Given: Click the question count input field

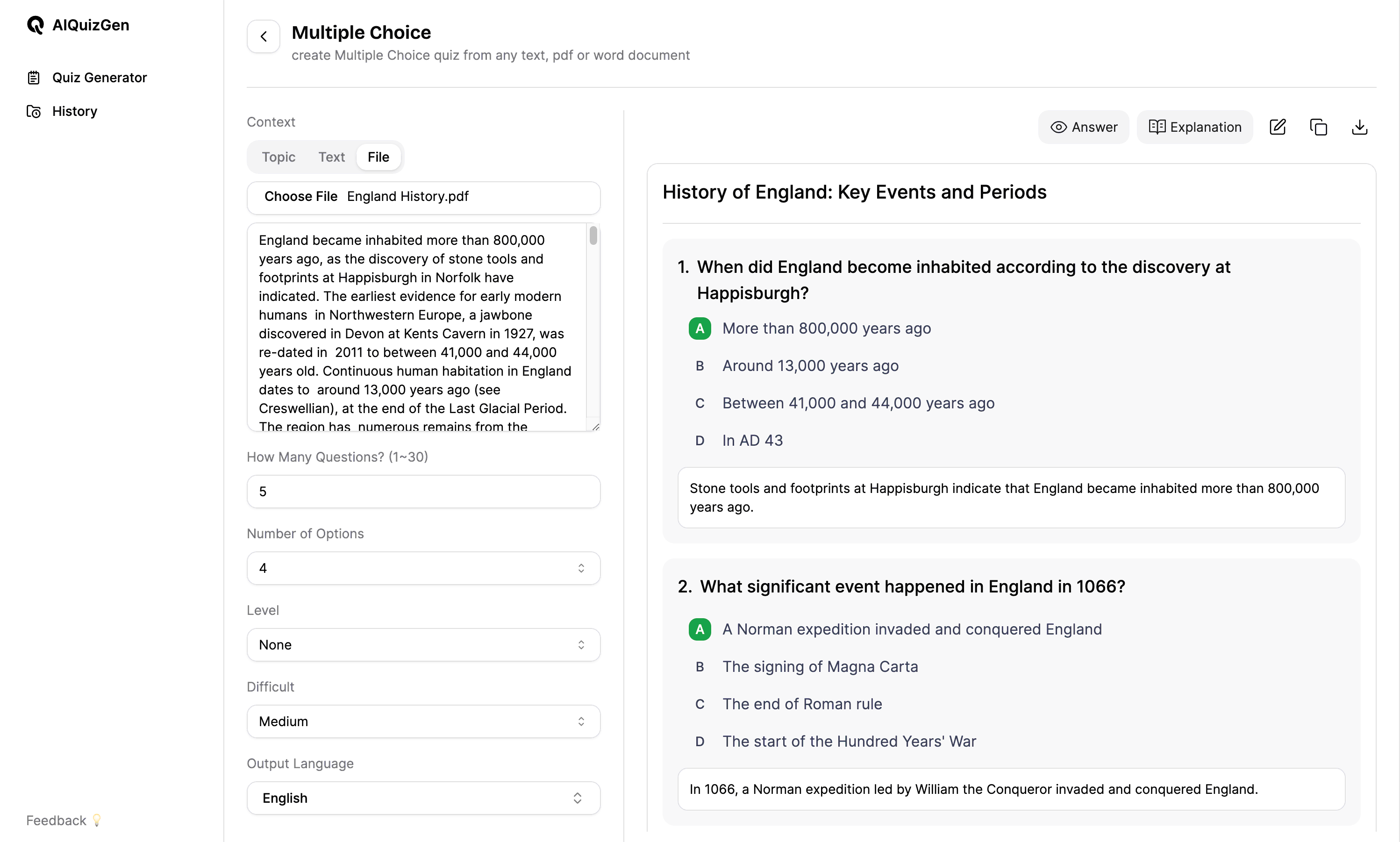Looking at the screenshot, I should (x=424, y=491).
